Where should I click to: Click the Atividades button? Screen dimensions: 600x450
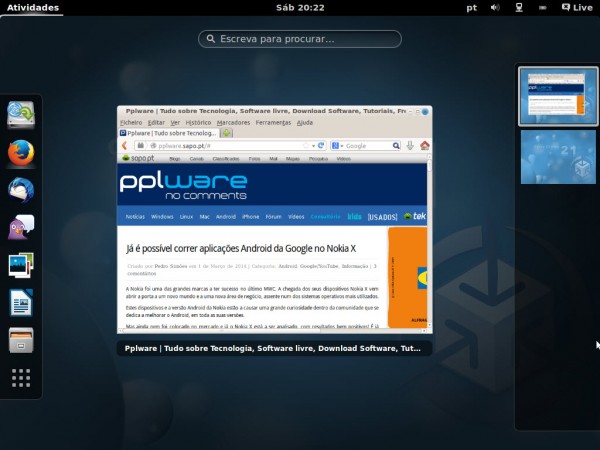(x=33, y=8)
